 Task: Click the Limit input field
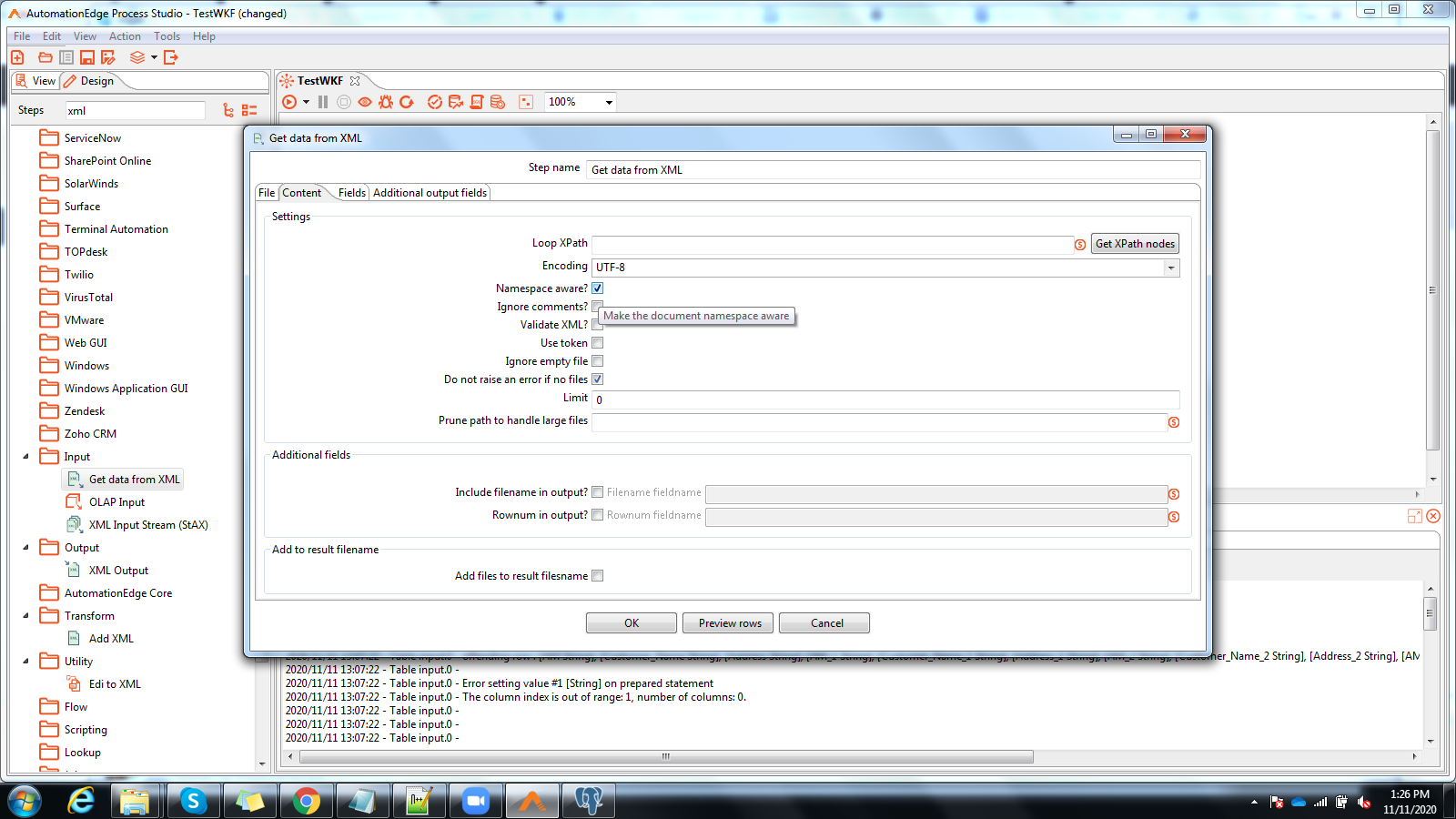click(885, 399)
